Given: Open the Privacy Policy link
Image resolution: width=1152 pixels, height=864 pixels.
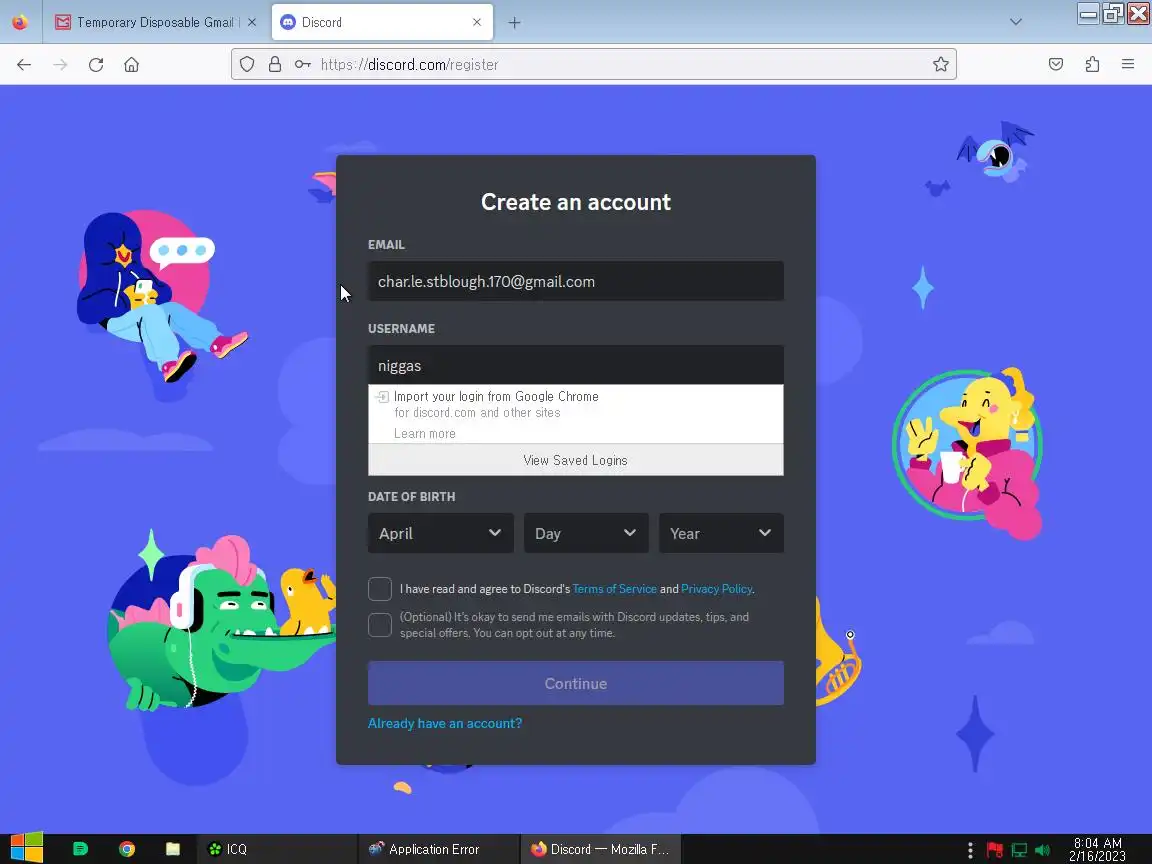Looking at the screenshot, I should [716, 588].
